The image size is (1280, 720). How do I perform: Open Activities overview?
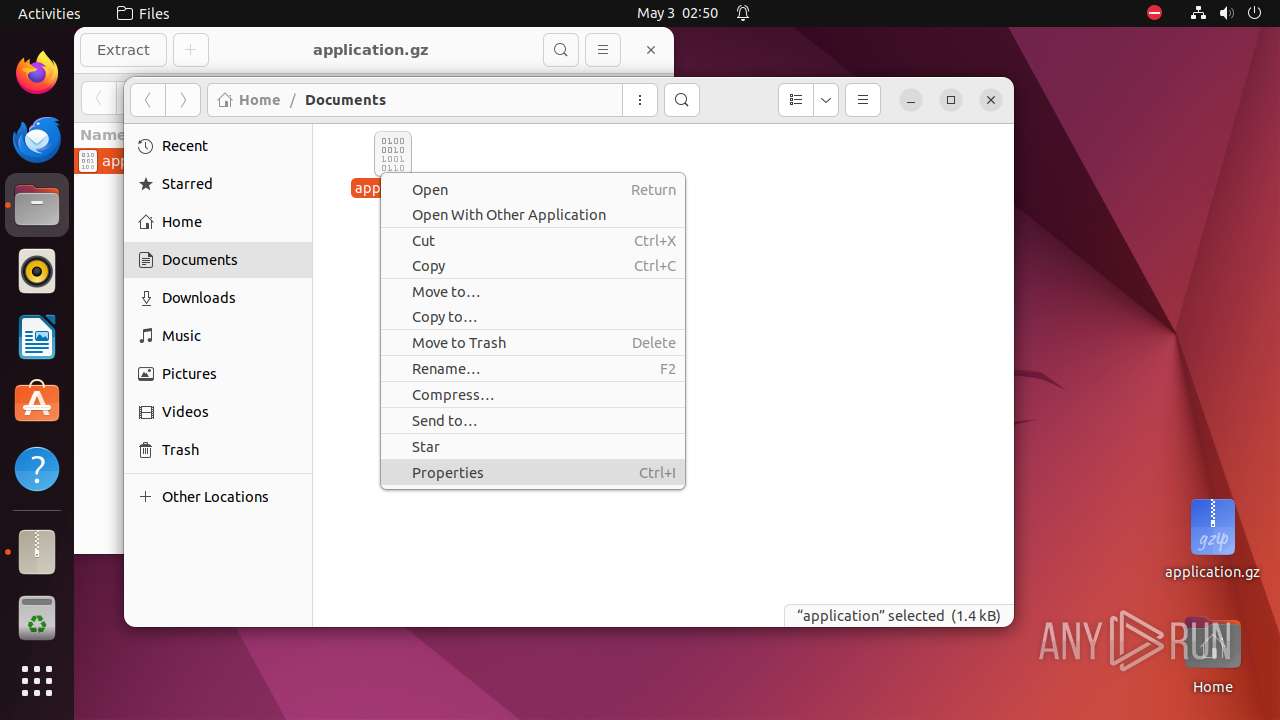pyautogui.click(x=49, y=13)
